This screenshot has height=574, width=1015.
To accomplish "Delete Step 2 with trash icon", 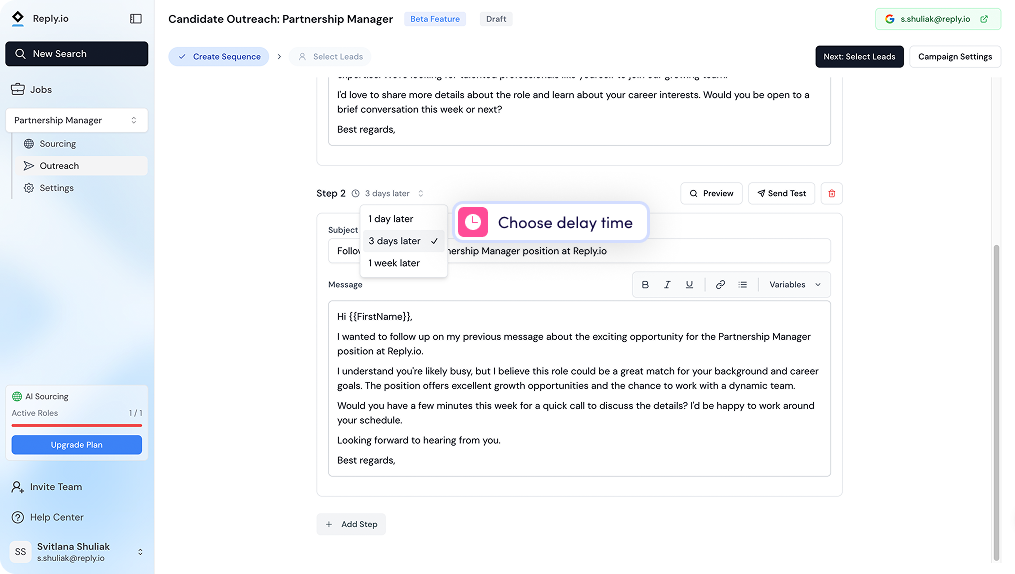I will (832, 193).
